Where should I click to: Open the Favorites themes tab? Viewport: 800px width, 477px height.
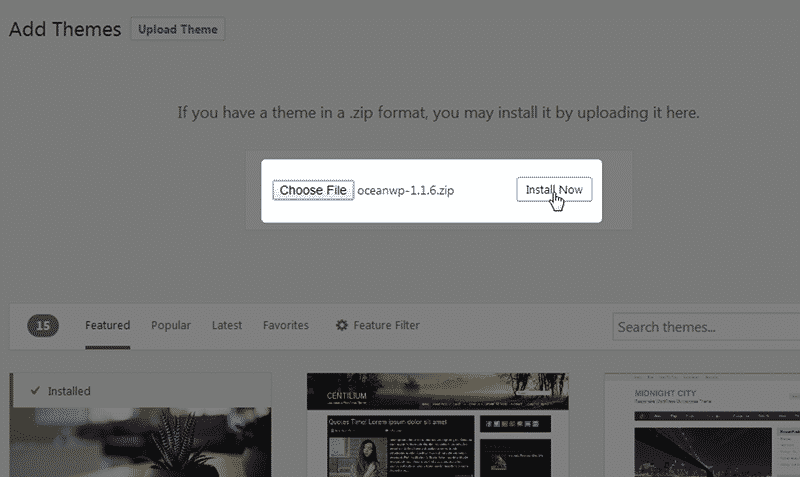(x=286, y=325)
